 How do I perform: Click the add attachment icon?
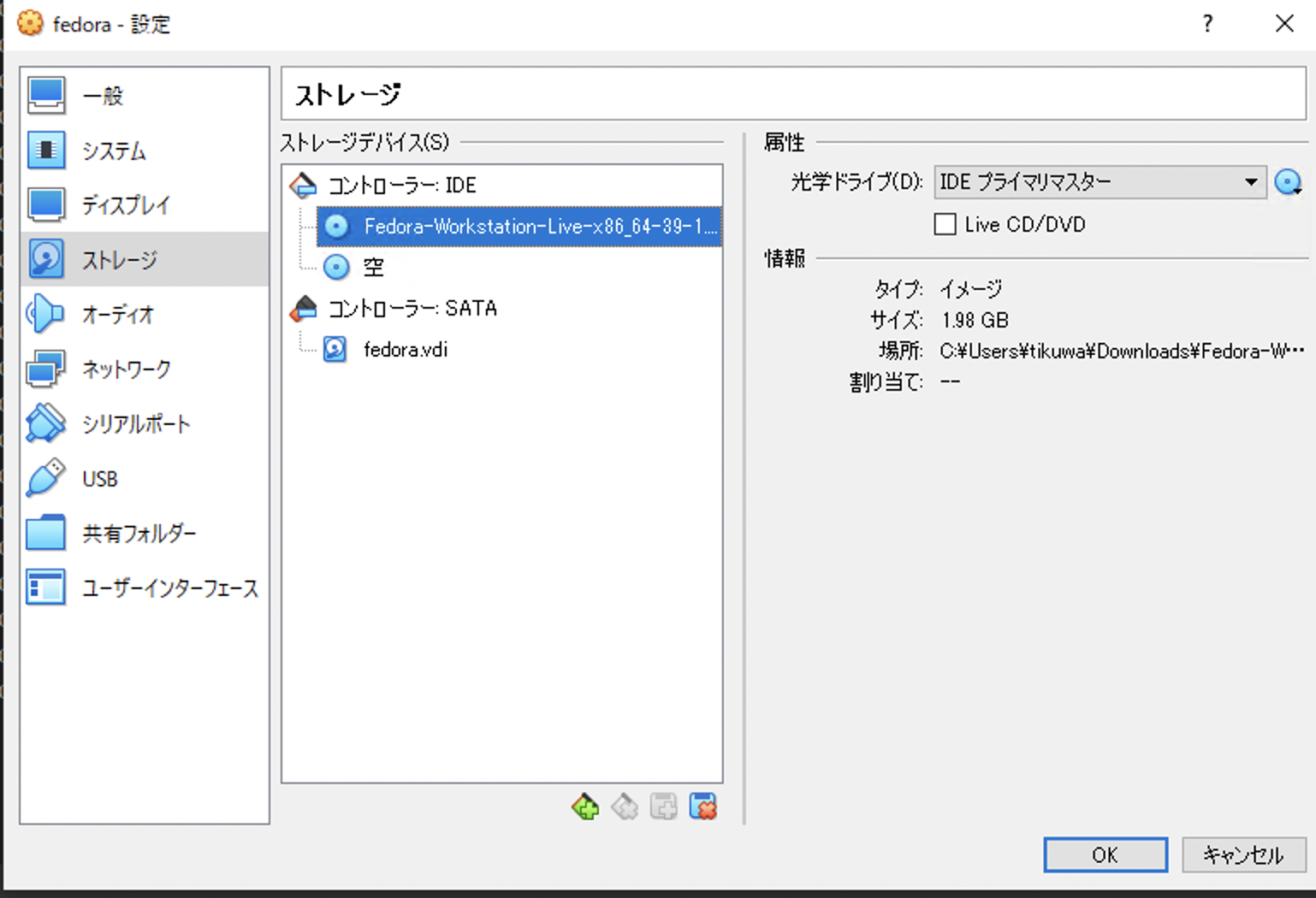664,806
